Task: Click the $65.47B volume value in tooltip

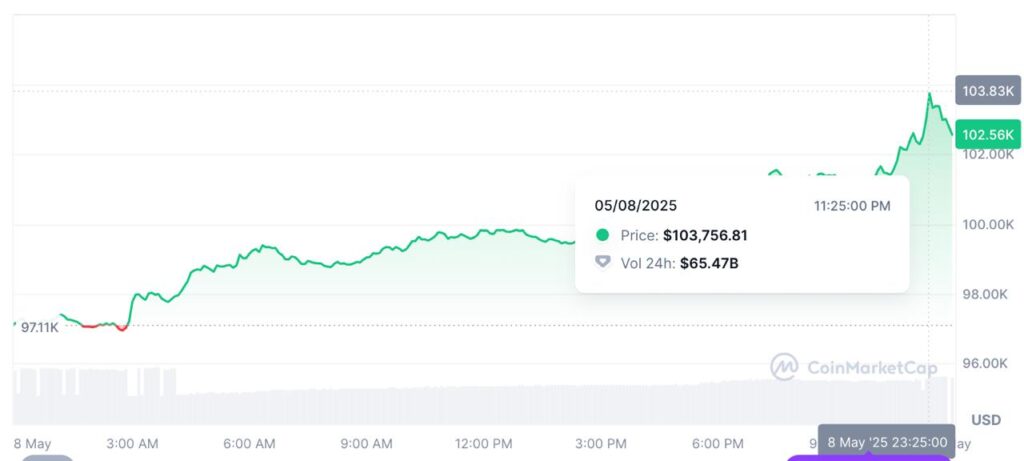Action: point(709,262)
